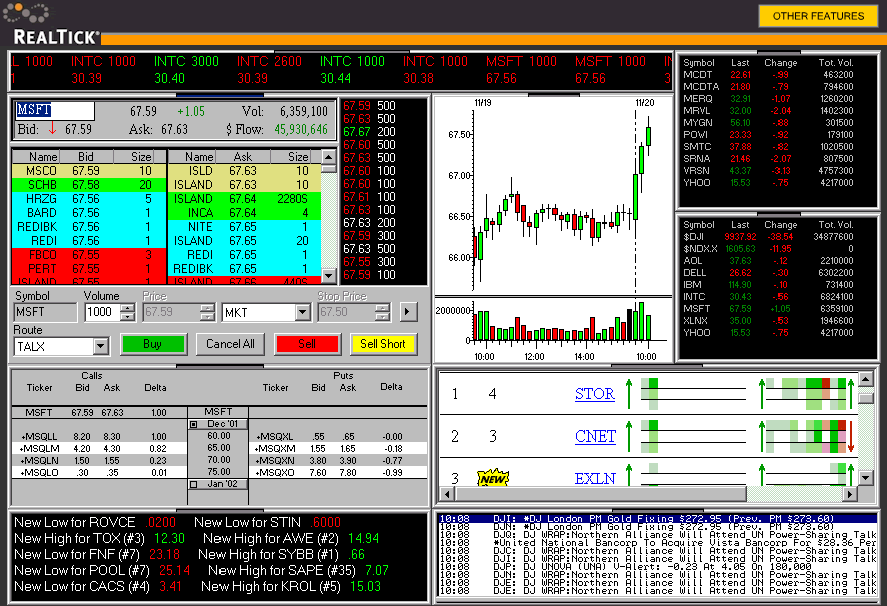
Task: Select the MSQXO put option row
Action: [338, 472]
